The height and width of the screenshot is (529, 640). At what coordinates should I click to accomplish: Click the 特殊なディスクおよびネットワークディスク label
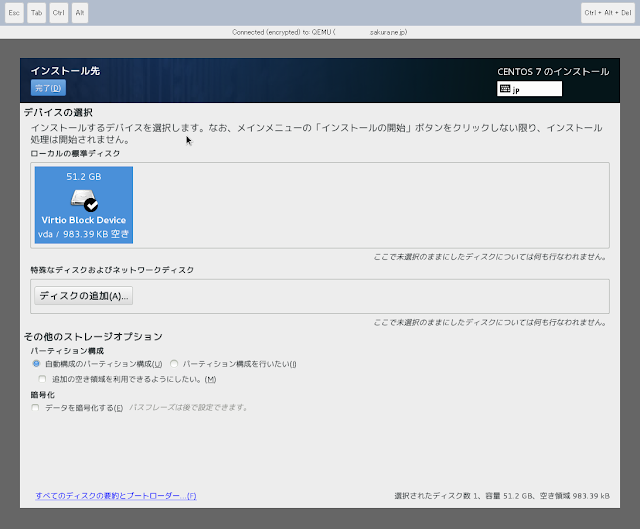tap(112, 270)
